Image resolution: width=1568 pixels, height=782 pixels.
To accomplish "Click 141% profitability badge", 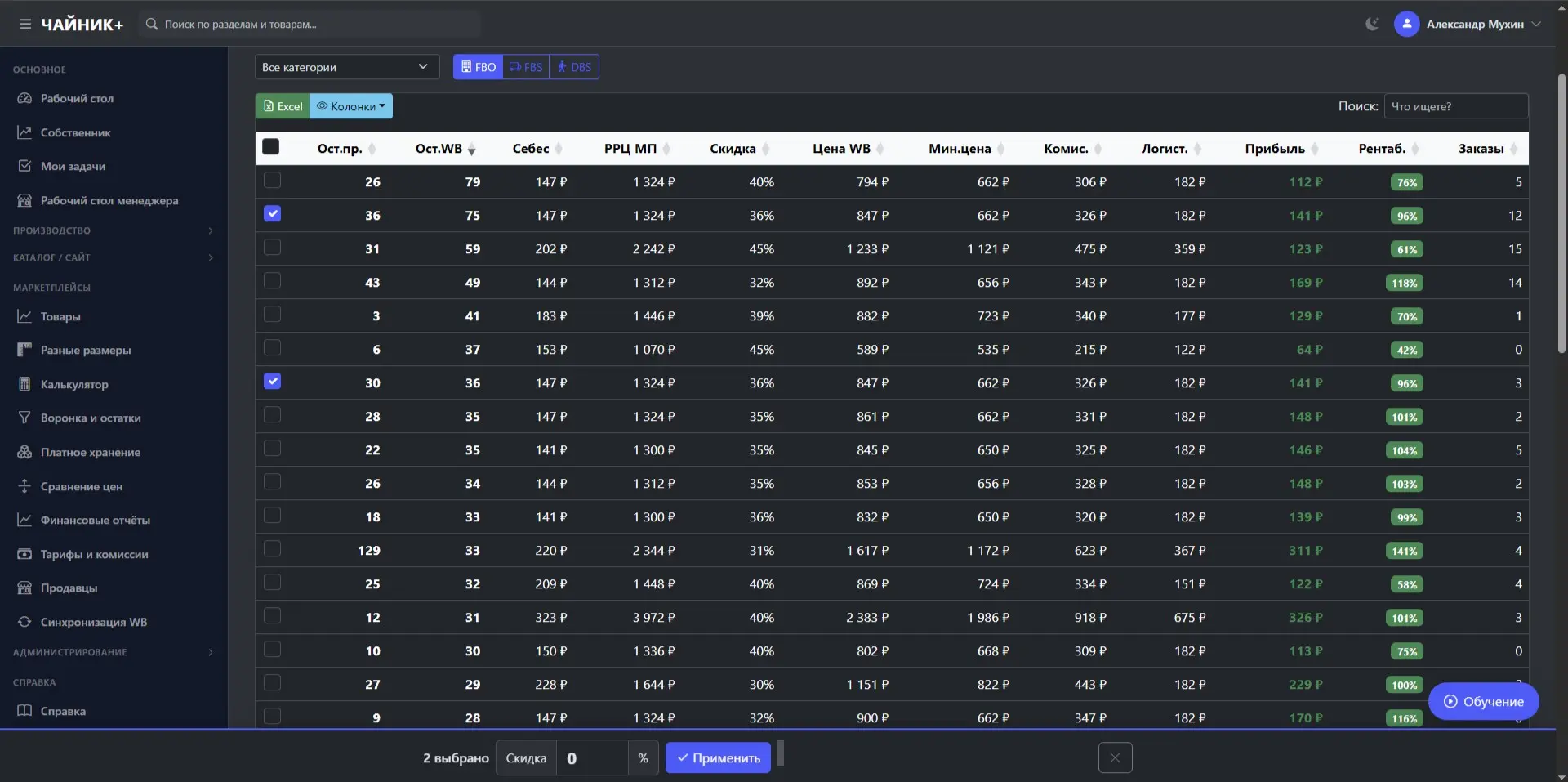I will [x=1405, y=551].
